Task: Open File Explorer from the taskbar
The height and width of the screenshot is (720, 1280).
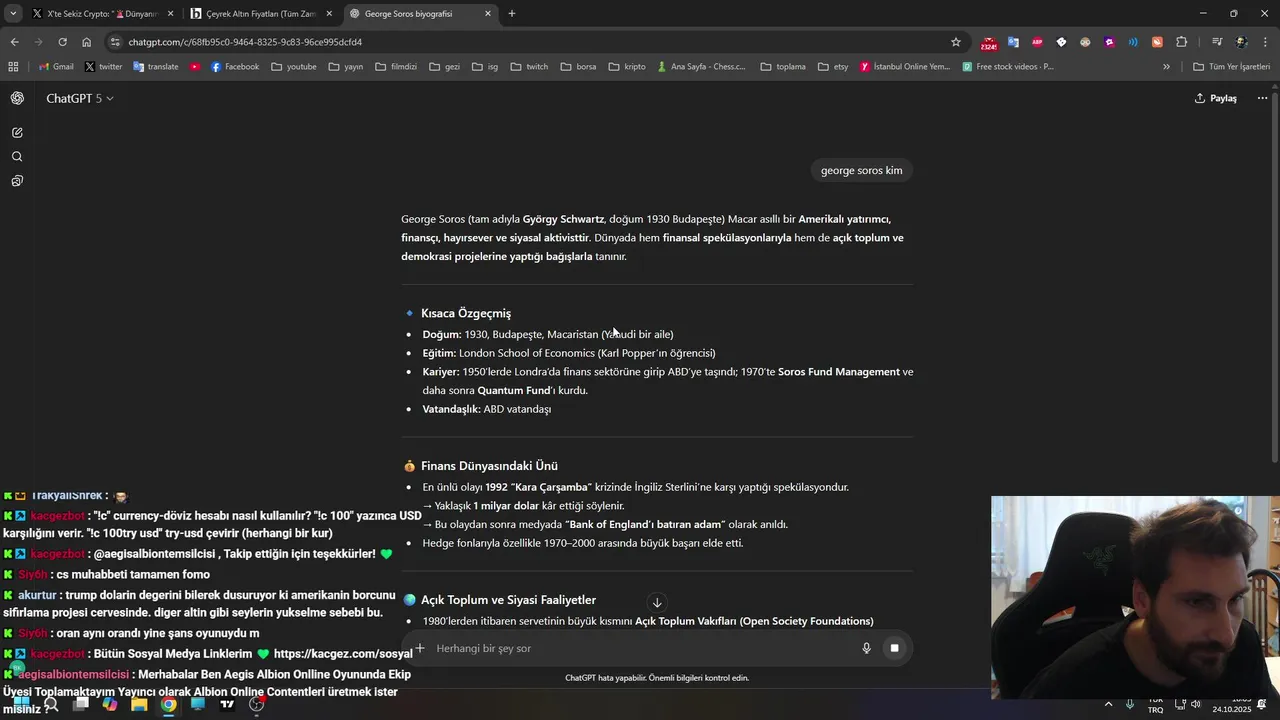Action: (139, 704)
